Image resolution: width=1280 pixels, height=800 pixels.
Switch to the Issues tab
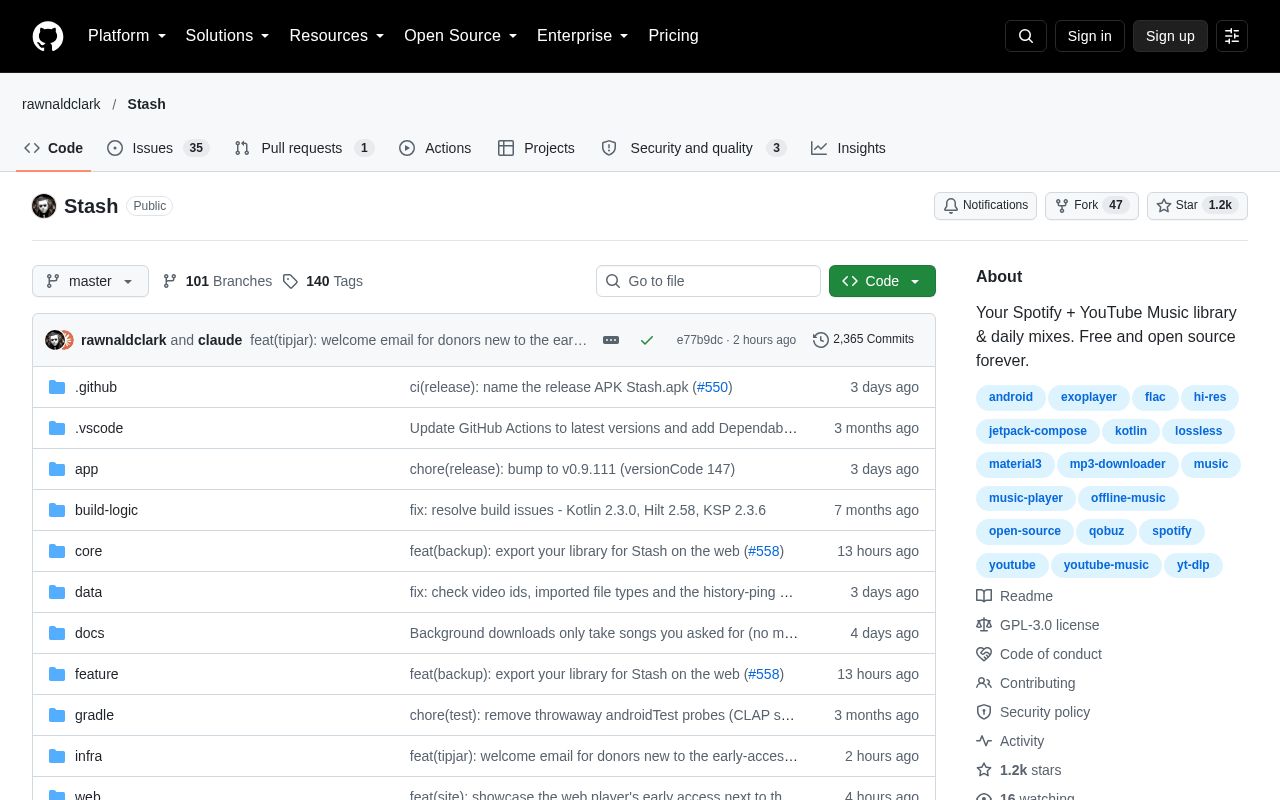(x=158, y=148)
